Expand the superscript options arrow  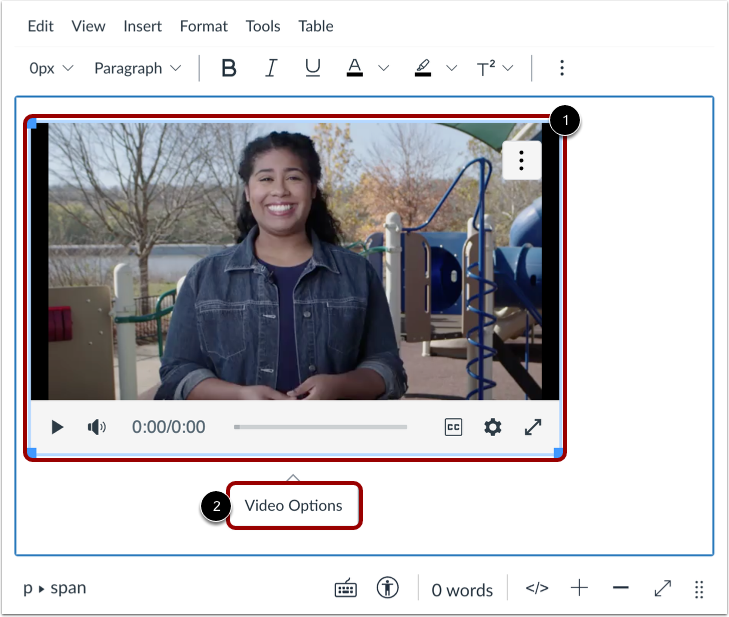point(508,68)
